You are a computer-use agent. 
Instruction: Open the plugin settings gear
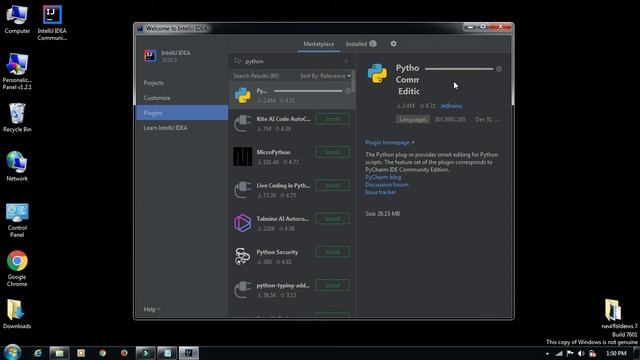click(393, 44)
